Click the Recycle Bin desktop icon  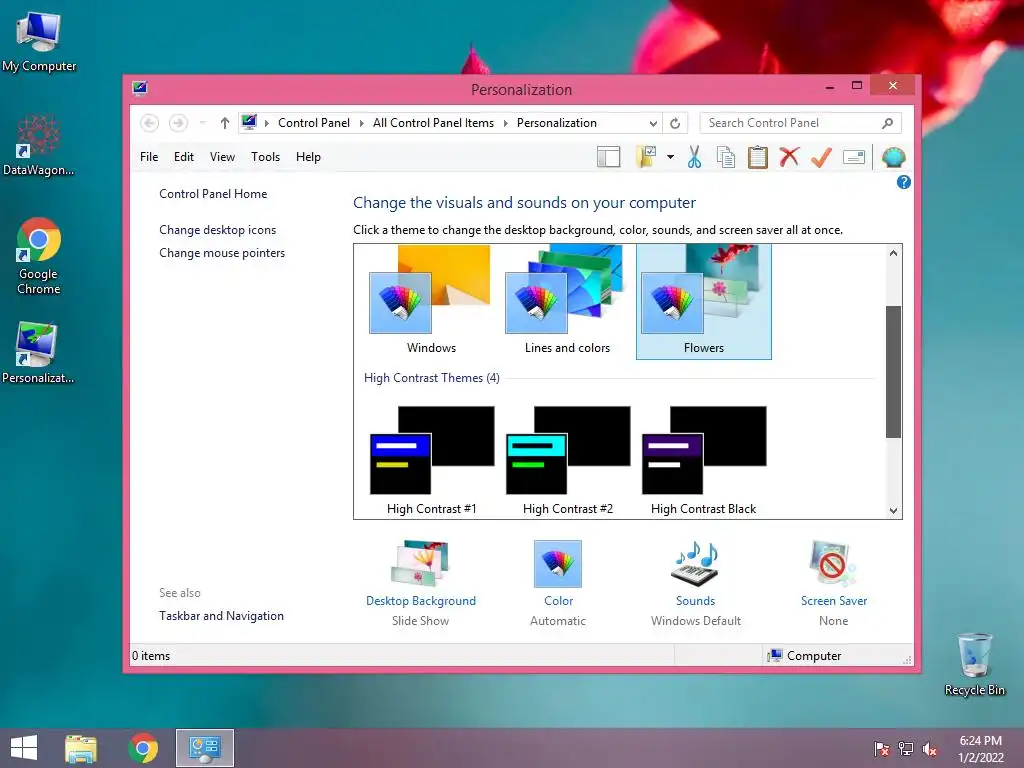(x=974, y=664)
